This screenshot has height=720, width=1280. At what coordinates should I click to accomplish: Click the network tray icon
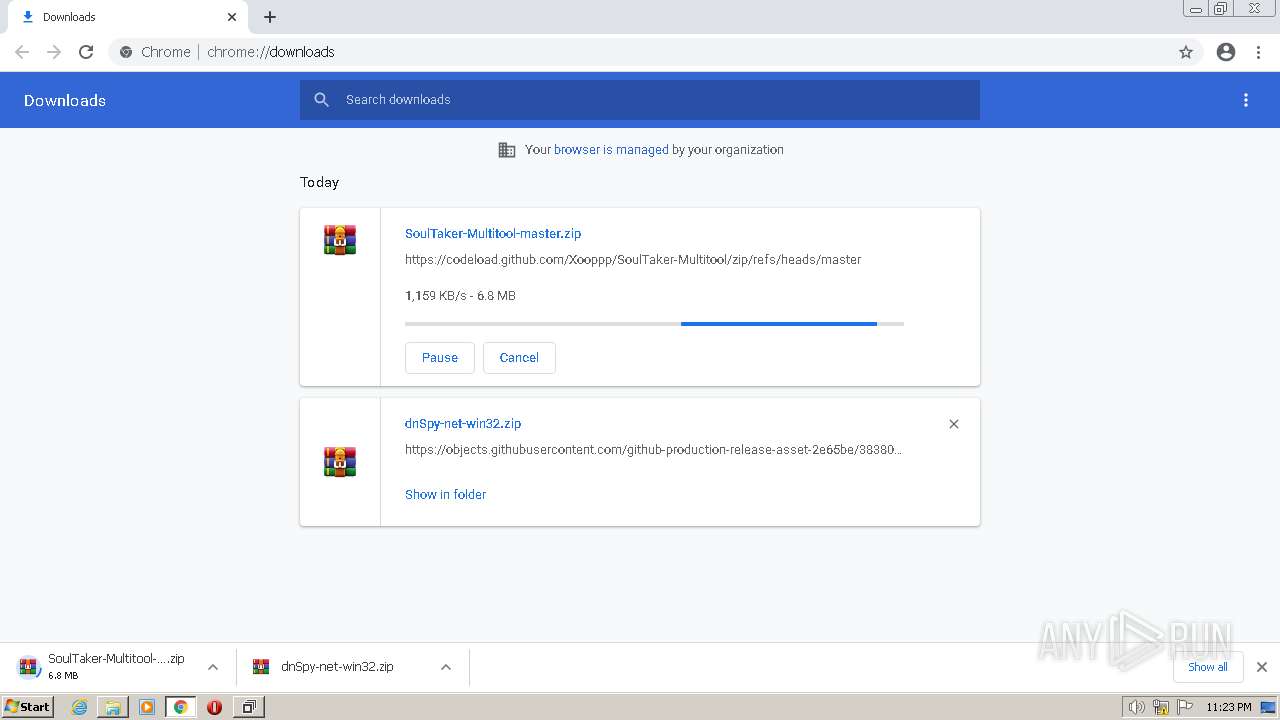(1161, 707)
